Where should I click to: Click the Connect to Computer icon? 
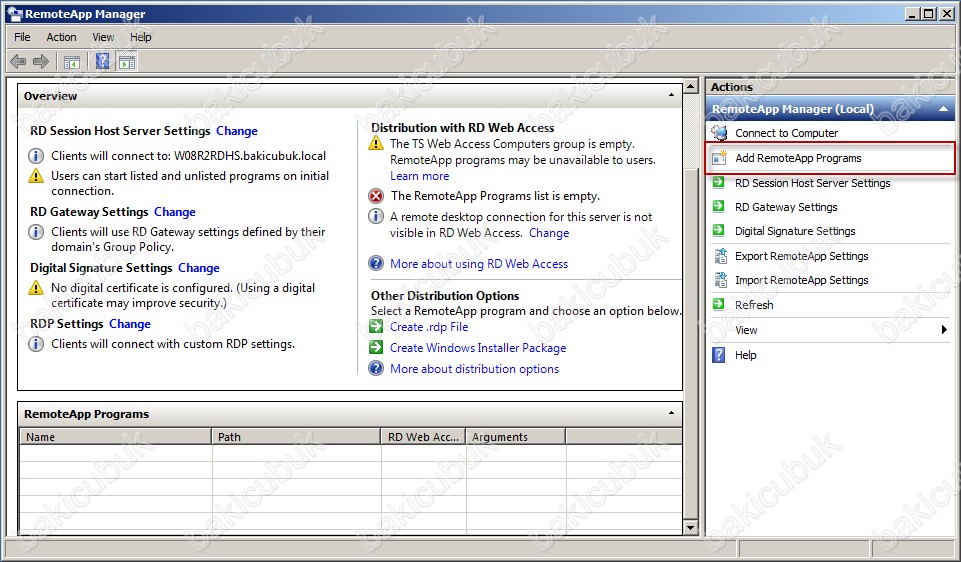(719, 133)
